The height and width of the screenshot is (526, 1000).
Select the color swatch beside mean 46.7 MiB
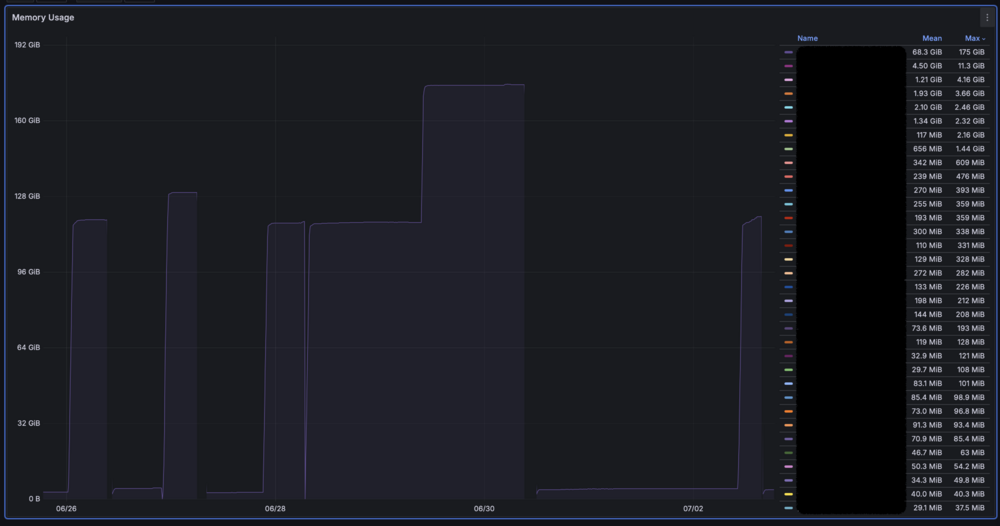point(789,453)
